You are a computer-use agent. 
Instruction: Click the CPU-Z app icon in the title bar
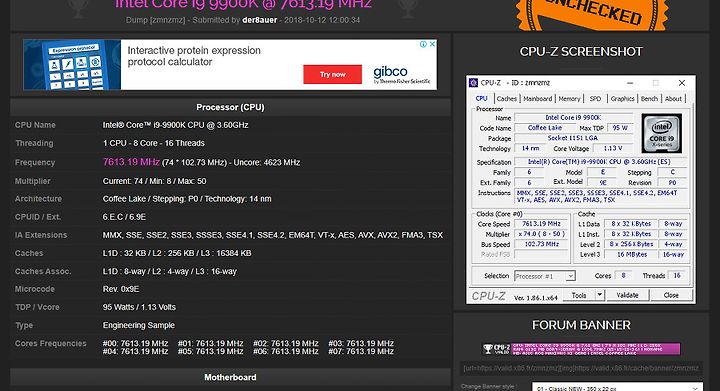(473, 83)
